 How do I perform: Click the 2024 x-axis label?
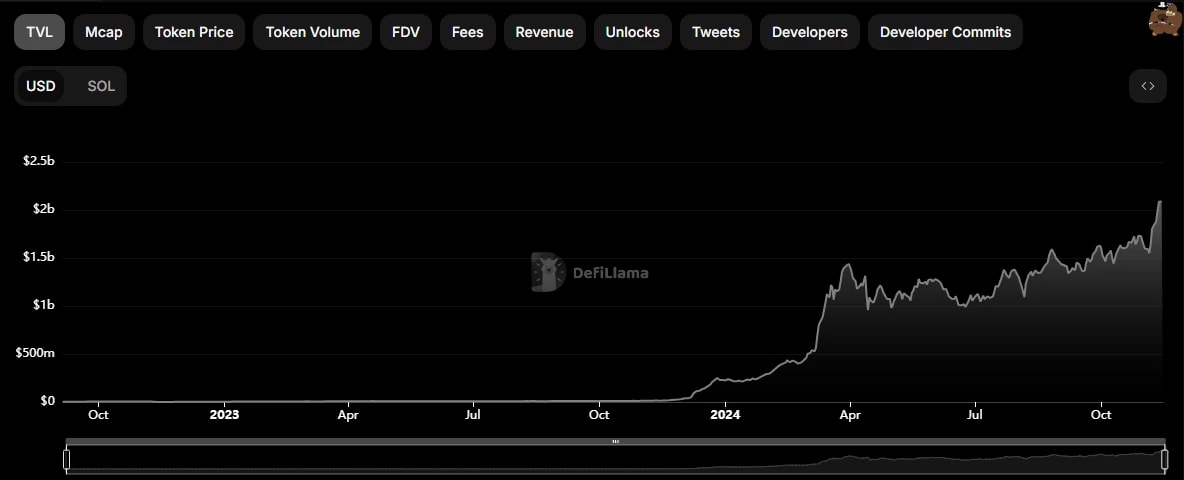(725, 415)
